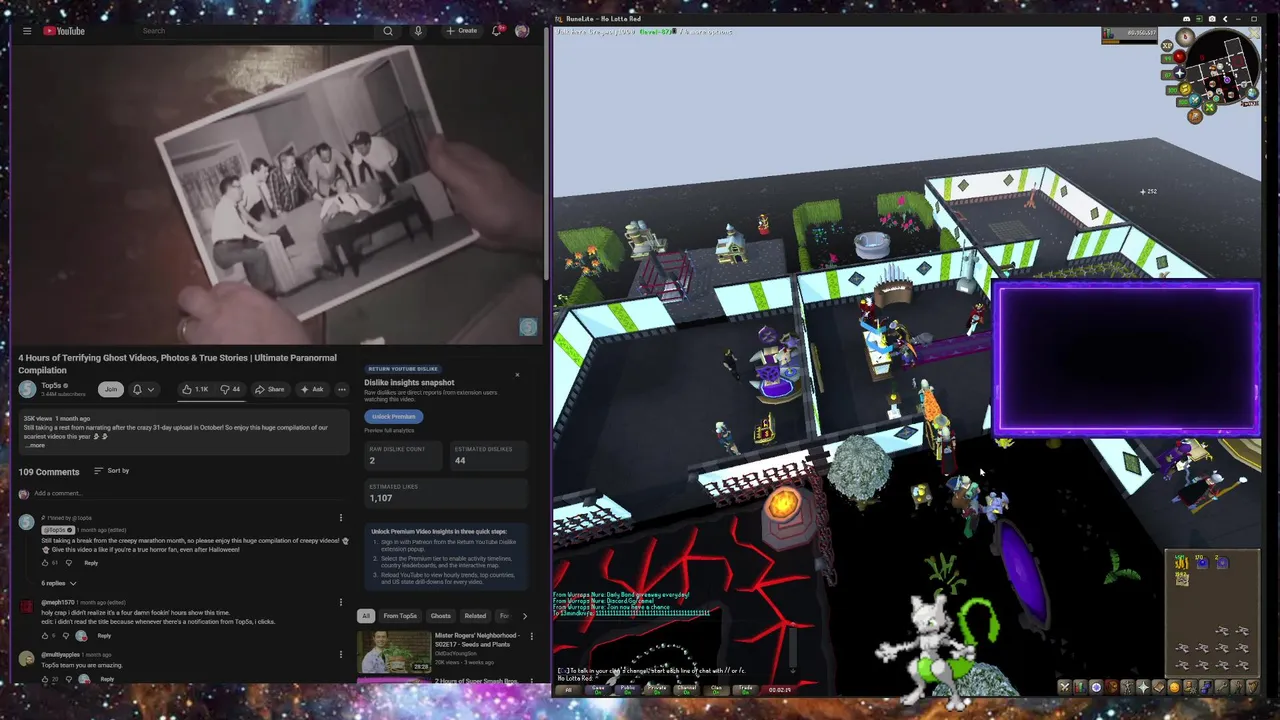
Task: Open the YouTube hamburger guide menu
Action: [27, 31]
